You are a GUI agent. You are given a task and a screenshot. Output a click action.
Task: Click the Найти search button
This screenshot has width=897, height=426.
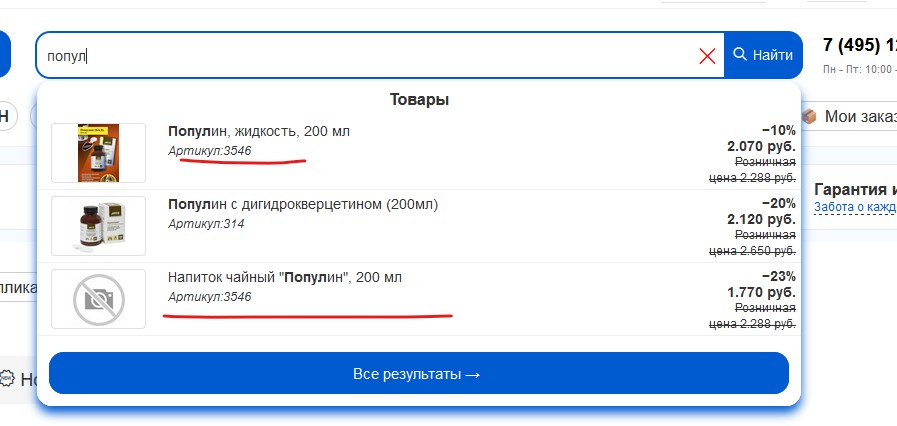click(763, 55)
